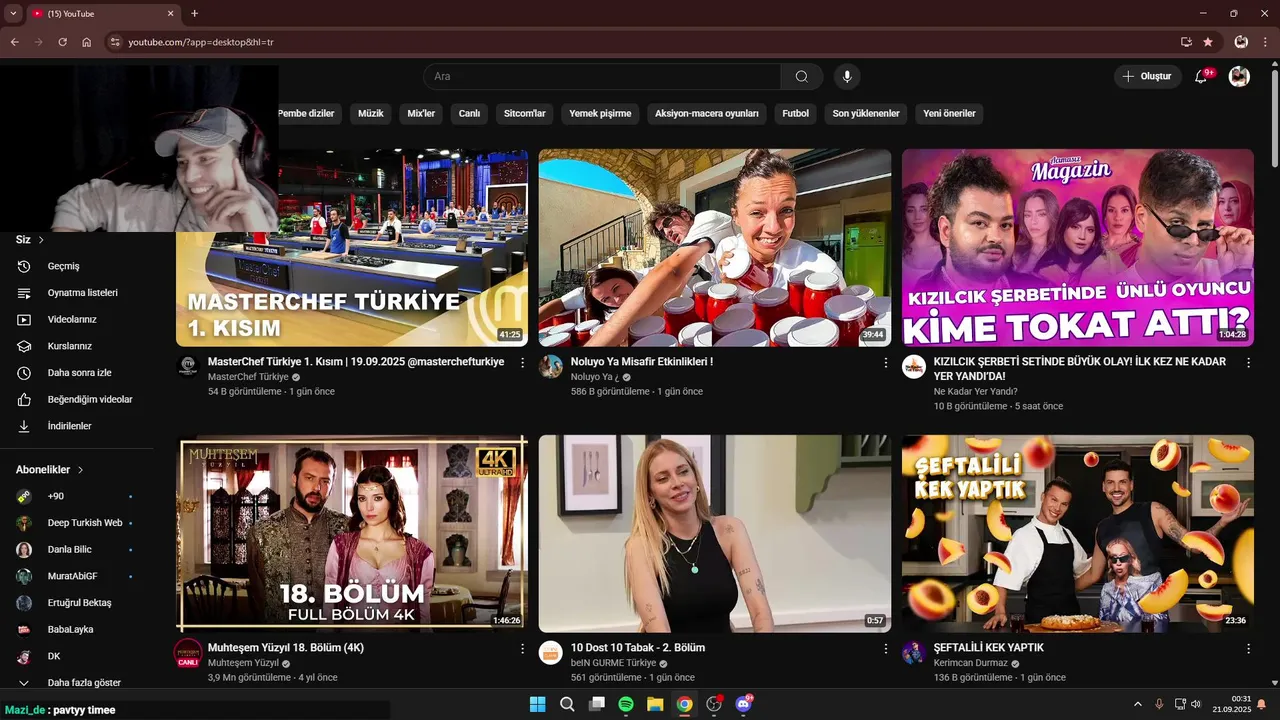Reload the page in browser toolbar
1280x720 pixels.
pyautogui.click(x=62, y=42)
